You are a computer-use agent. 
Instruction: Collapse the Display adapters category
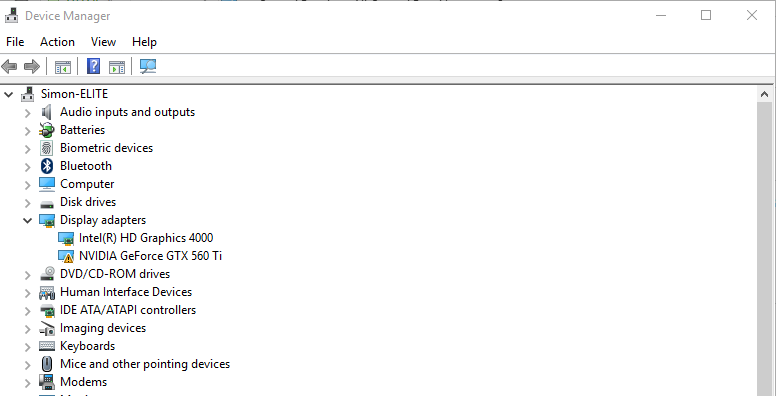28,220
